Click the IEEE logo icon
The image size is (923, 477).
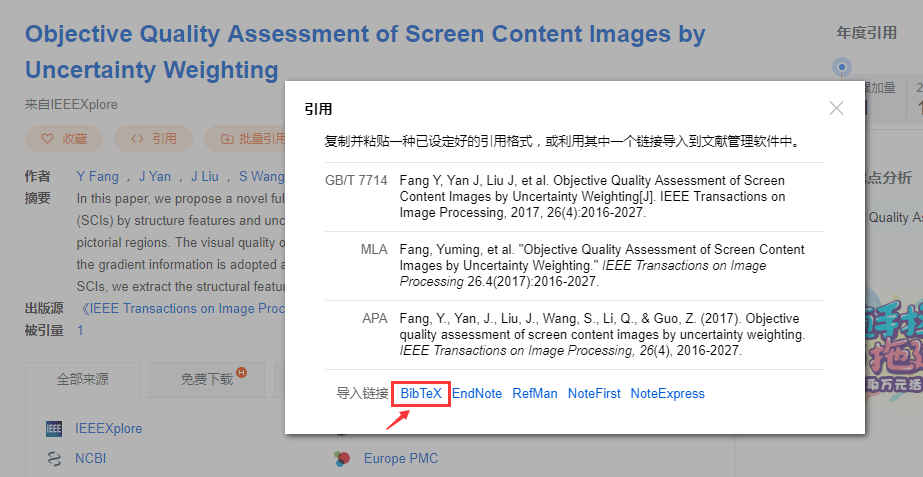54,429
